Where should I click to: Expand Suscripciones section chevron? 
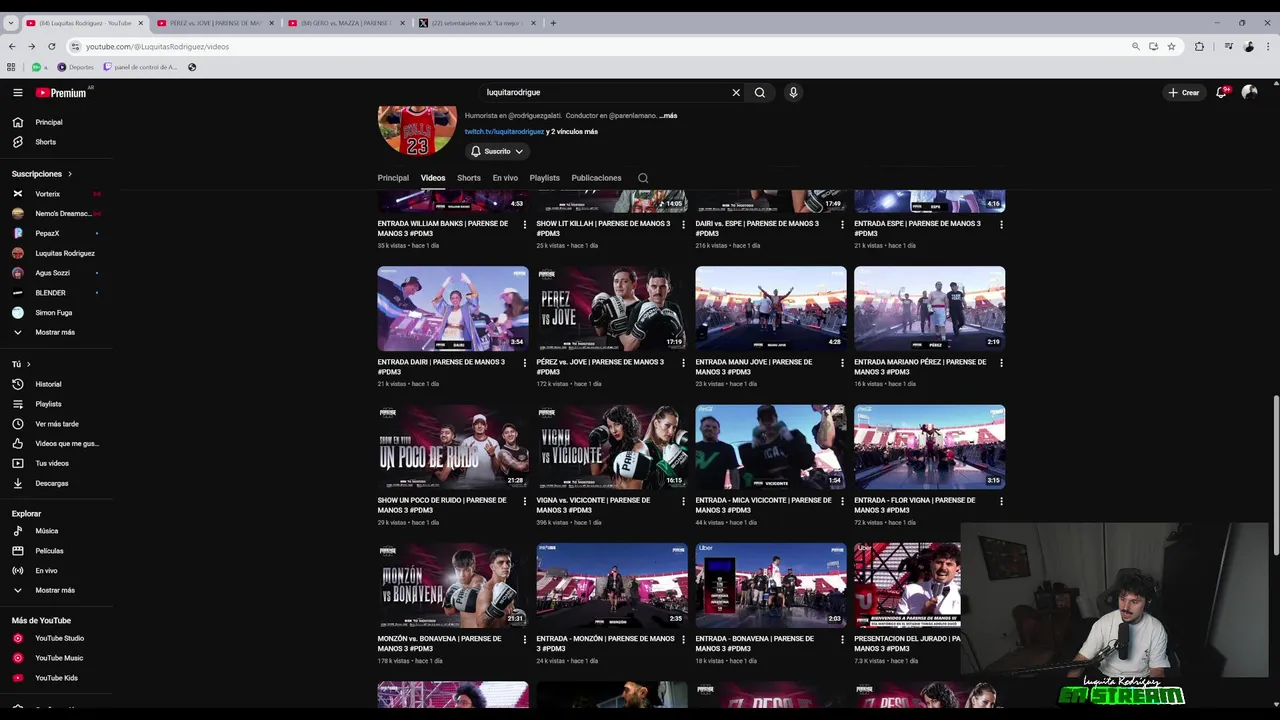point(70,174)
